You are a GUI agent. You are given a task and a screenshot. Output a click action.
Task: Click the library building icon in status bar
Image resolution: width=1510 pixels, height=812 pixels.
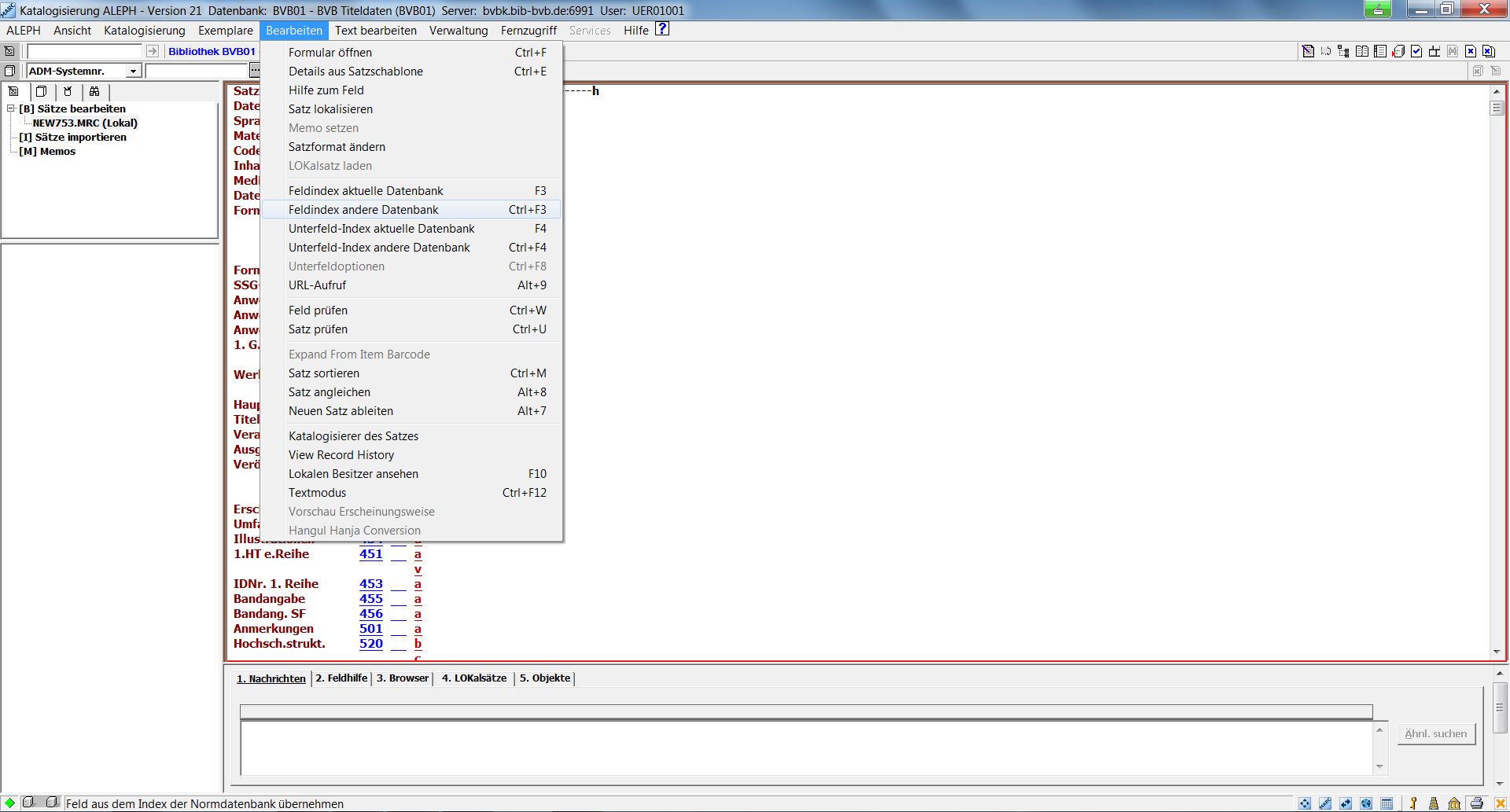coord(1454,803)
